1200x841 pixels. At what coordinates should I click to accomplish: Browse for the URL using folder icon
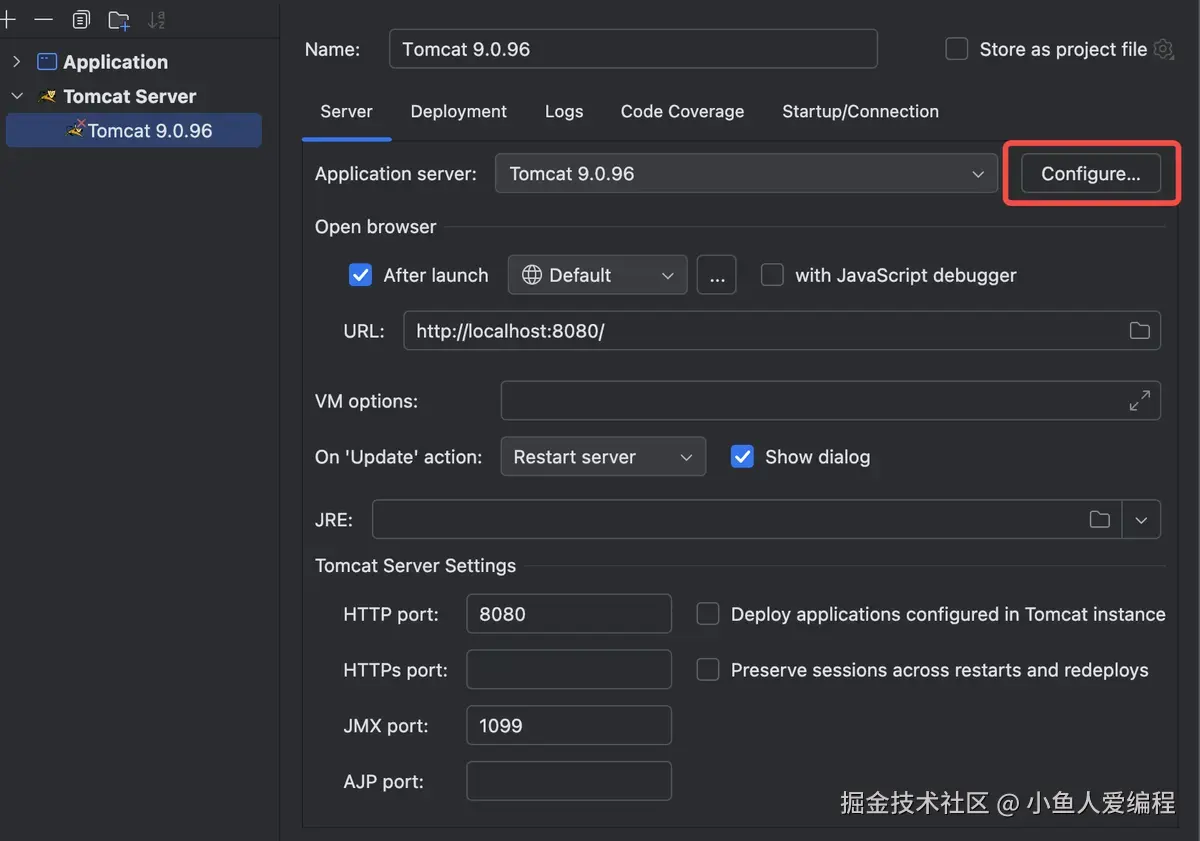(x=1139, y=330)
